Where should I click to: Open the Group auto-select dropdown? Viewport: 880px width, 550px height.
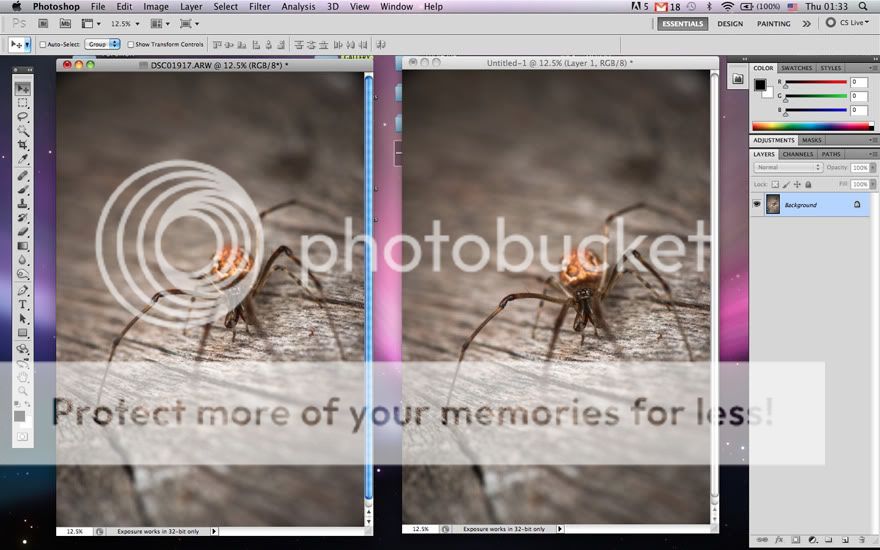click(x=103, y=44)
